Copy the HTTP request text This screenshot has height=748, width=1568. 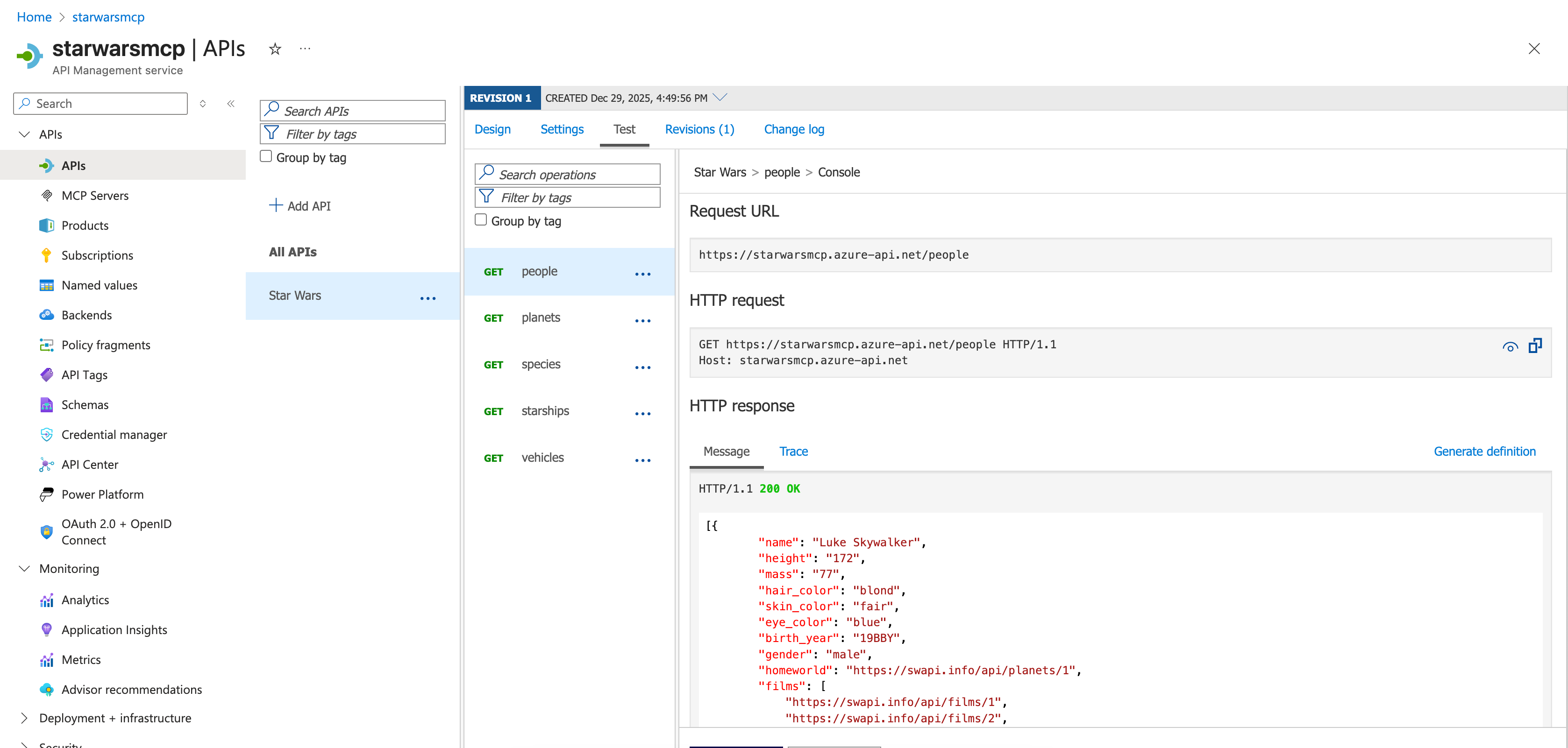(x=1535, y=346)
